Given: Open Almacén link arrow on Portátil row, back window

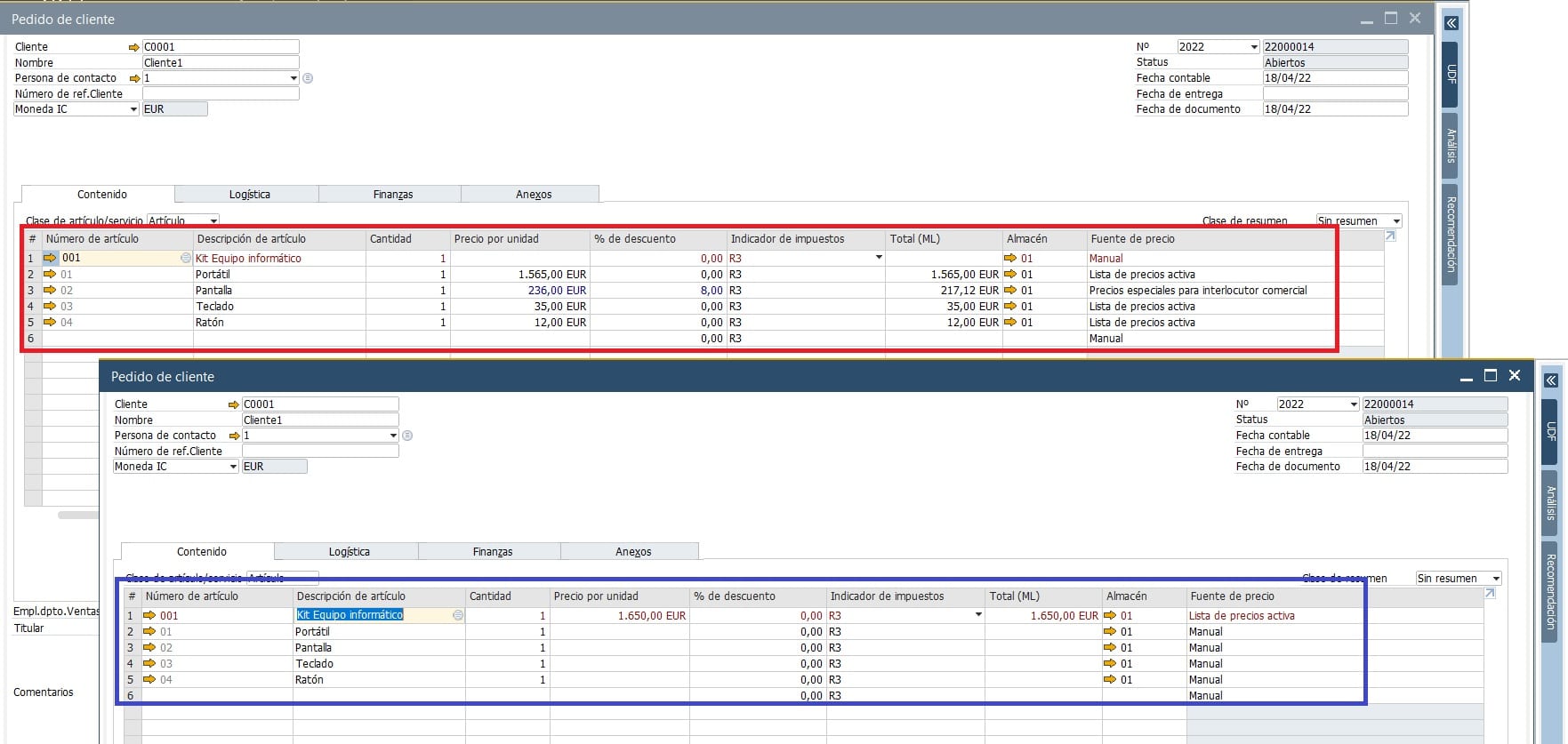Looking at the screenshot, I should 1010,274.
